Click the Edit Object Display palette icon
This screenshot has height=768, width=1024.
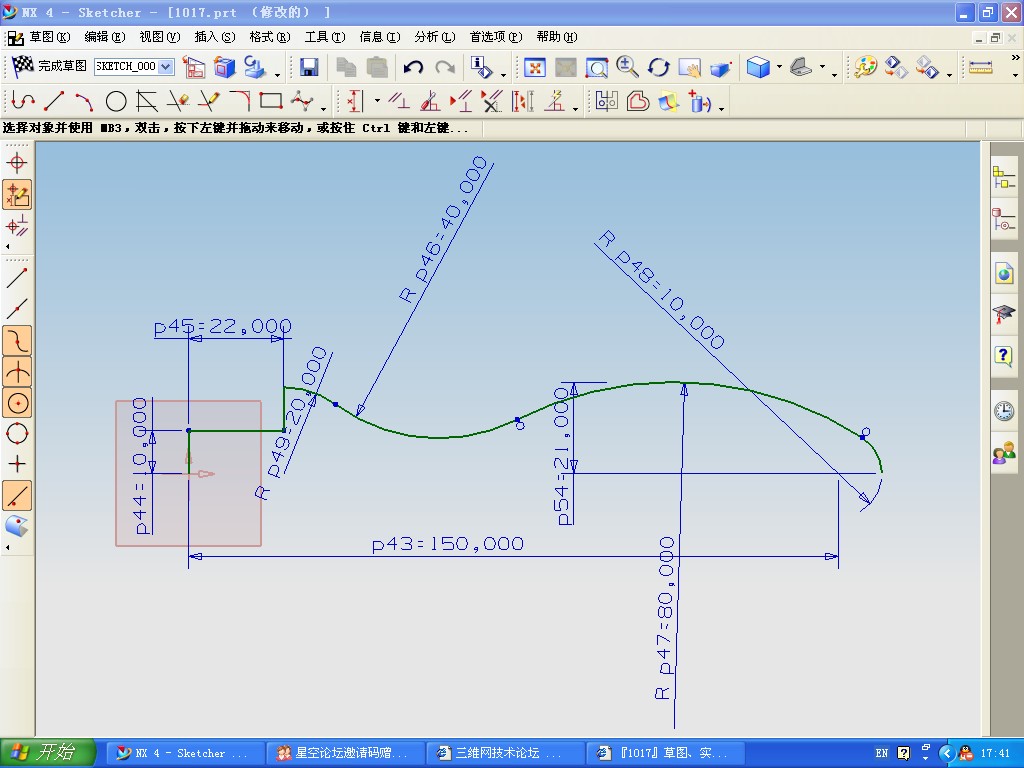click(865, 67)
